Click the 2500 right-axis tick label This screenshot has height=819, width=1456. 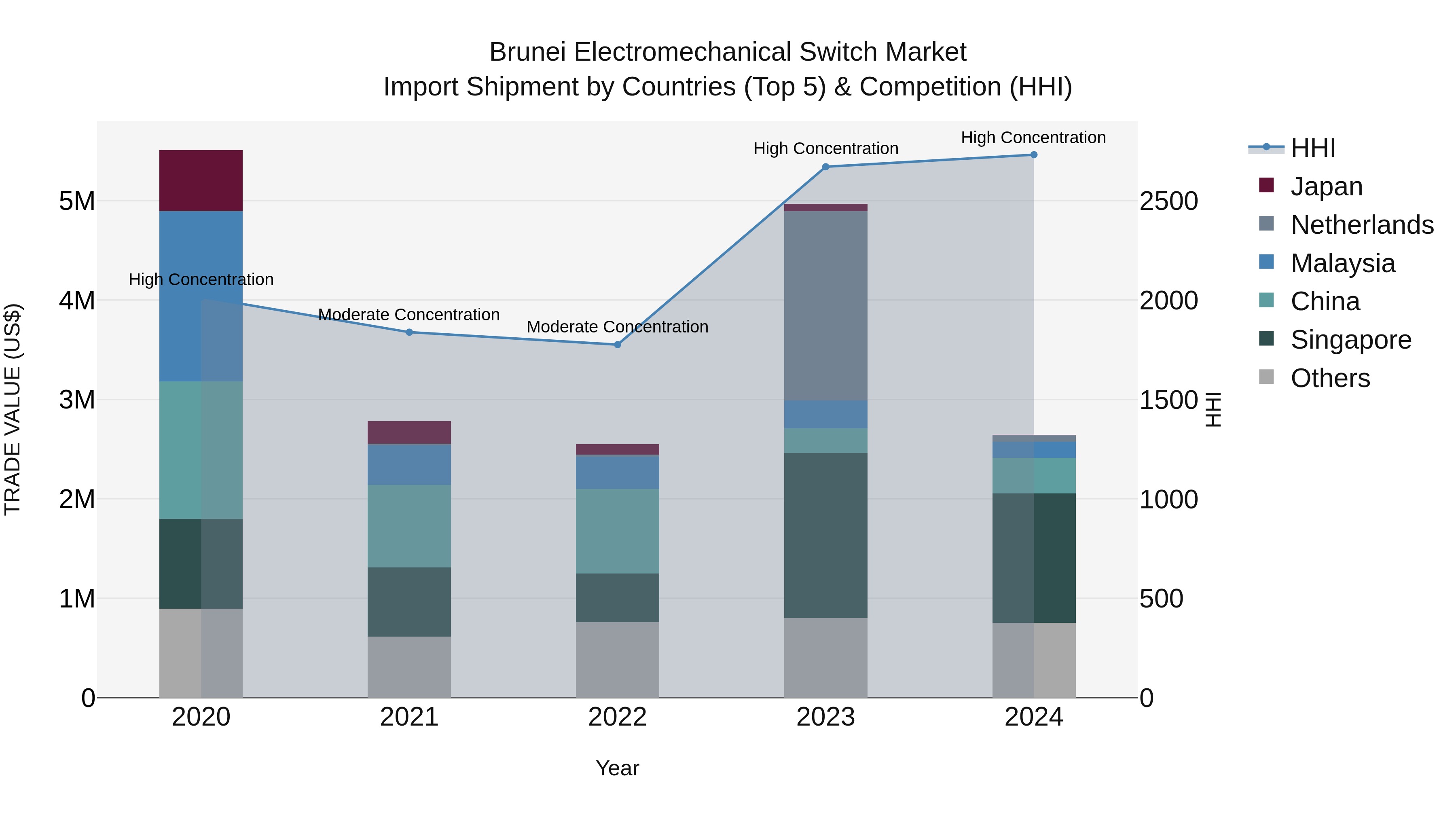click(x=1169, y=201)
